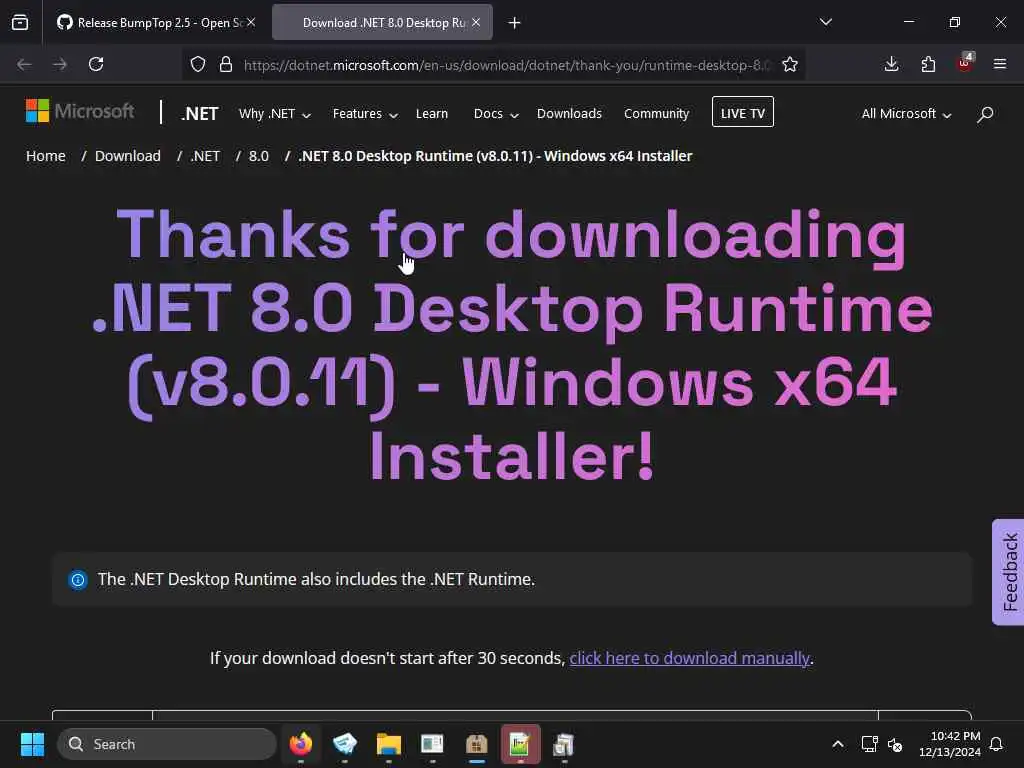Open the Windows Start menu
Viewport: 1024px width, 768px height.
click(x=32, y=744)
